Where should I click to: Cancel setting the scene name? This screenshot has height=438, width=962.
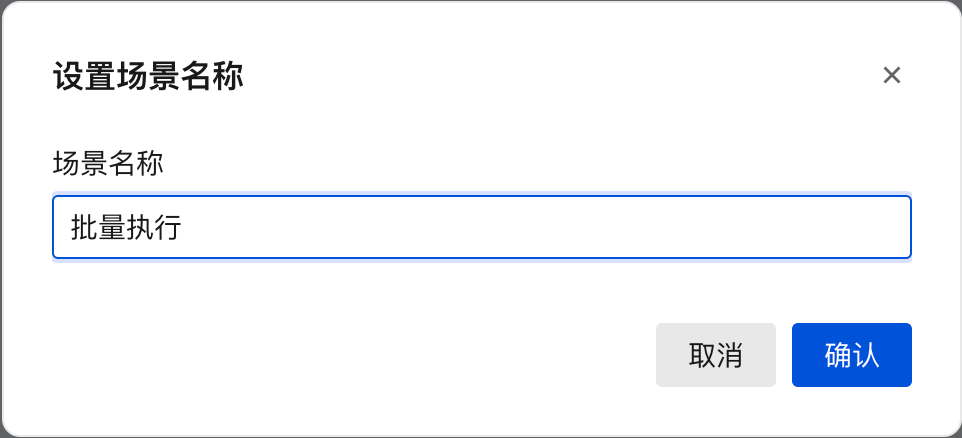coord(715,355)
